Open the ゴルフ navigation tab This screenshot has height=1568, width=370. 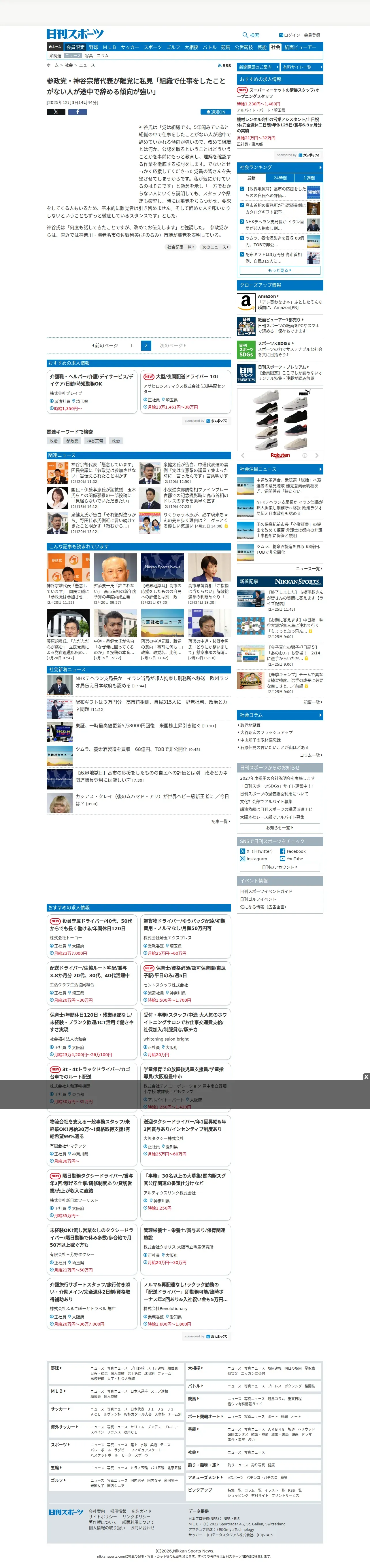click(x=173, y=47)
